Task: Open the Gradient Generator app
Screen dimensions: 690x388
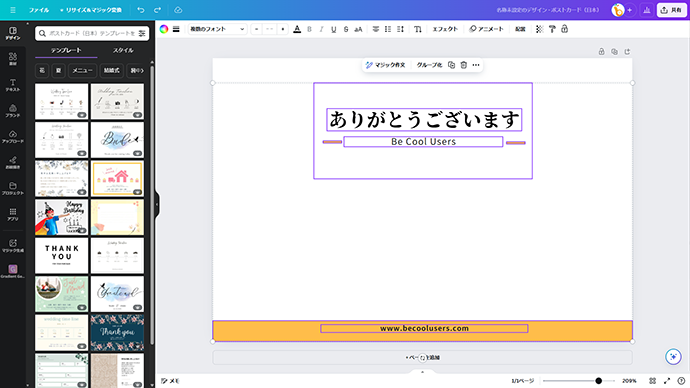Action: click(13, 271)
